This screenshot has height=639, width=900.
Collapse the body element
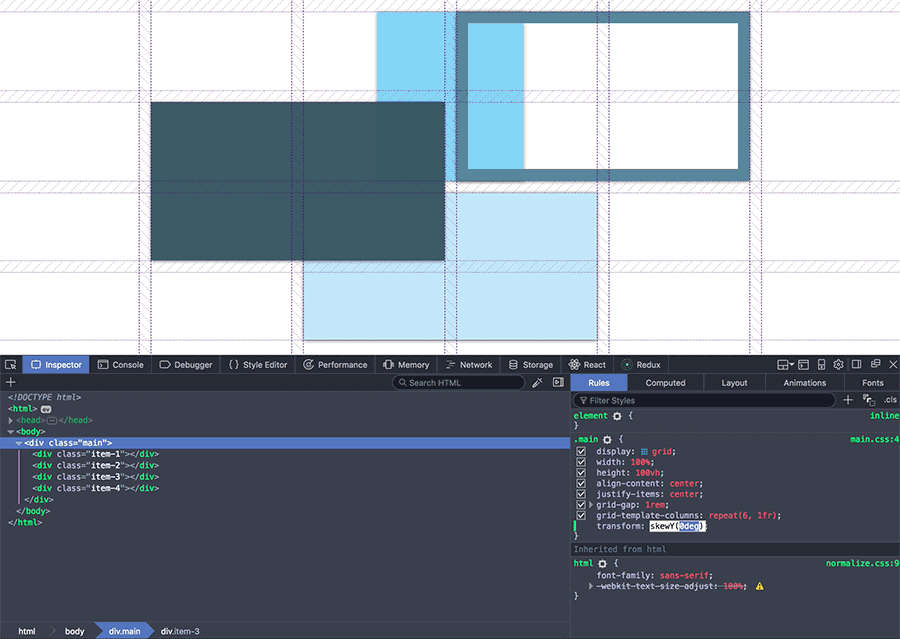click(11, 432)
